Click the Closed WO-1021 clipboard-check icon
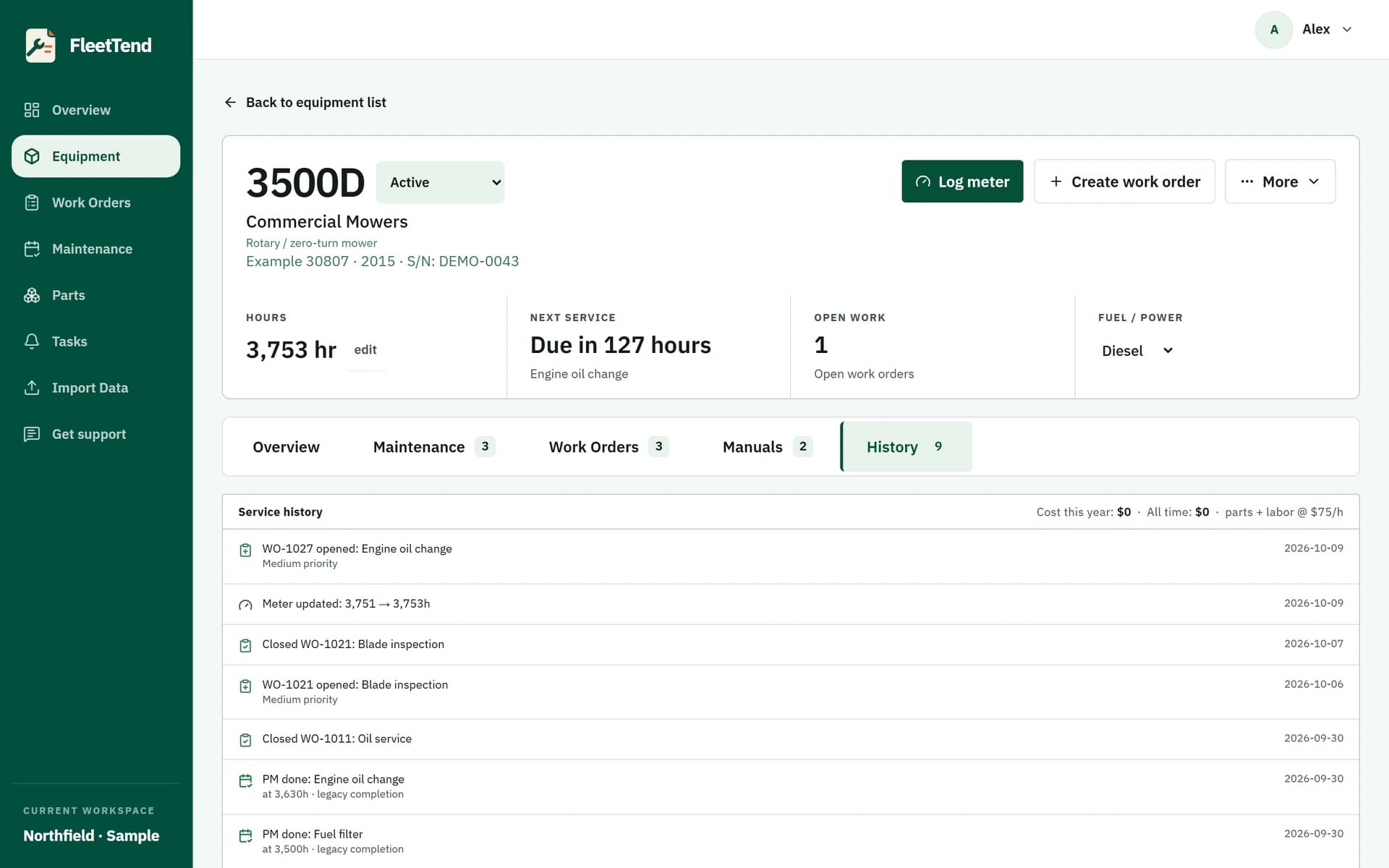This screenshot has width=1389, height=868. 245,645
